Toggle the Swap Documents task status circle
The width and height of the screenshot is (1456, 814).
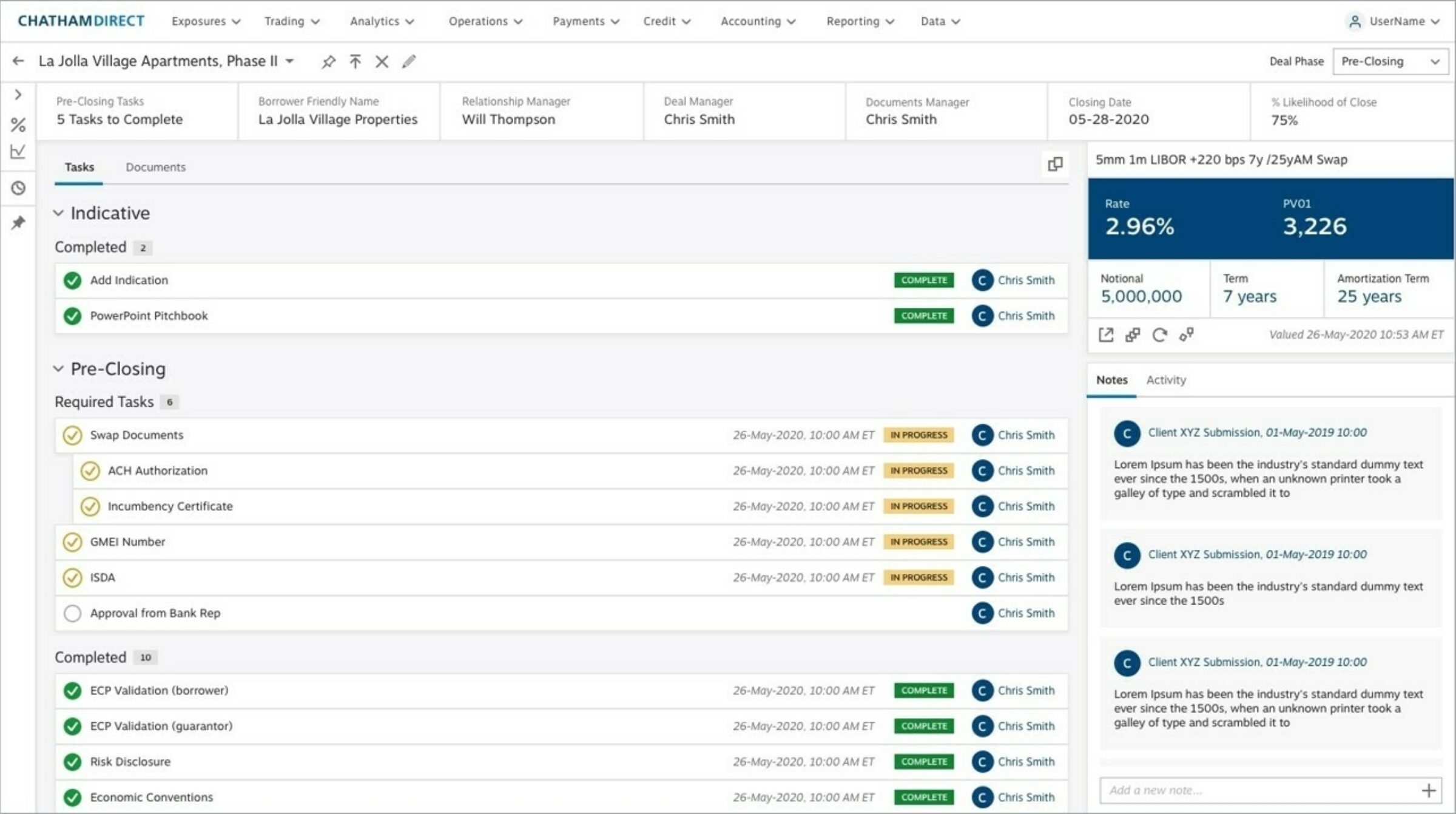(72, 435)
